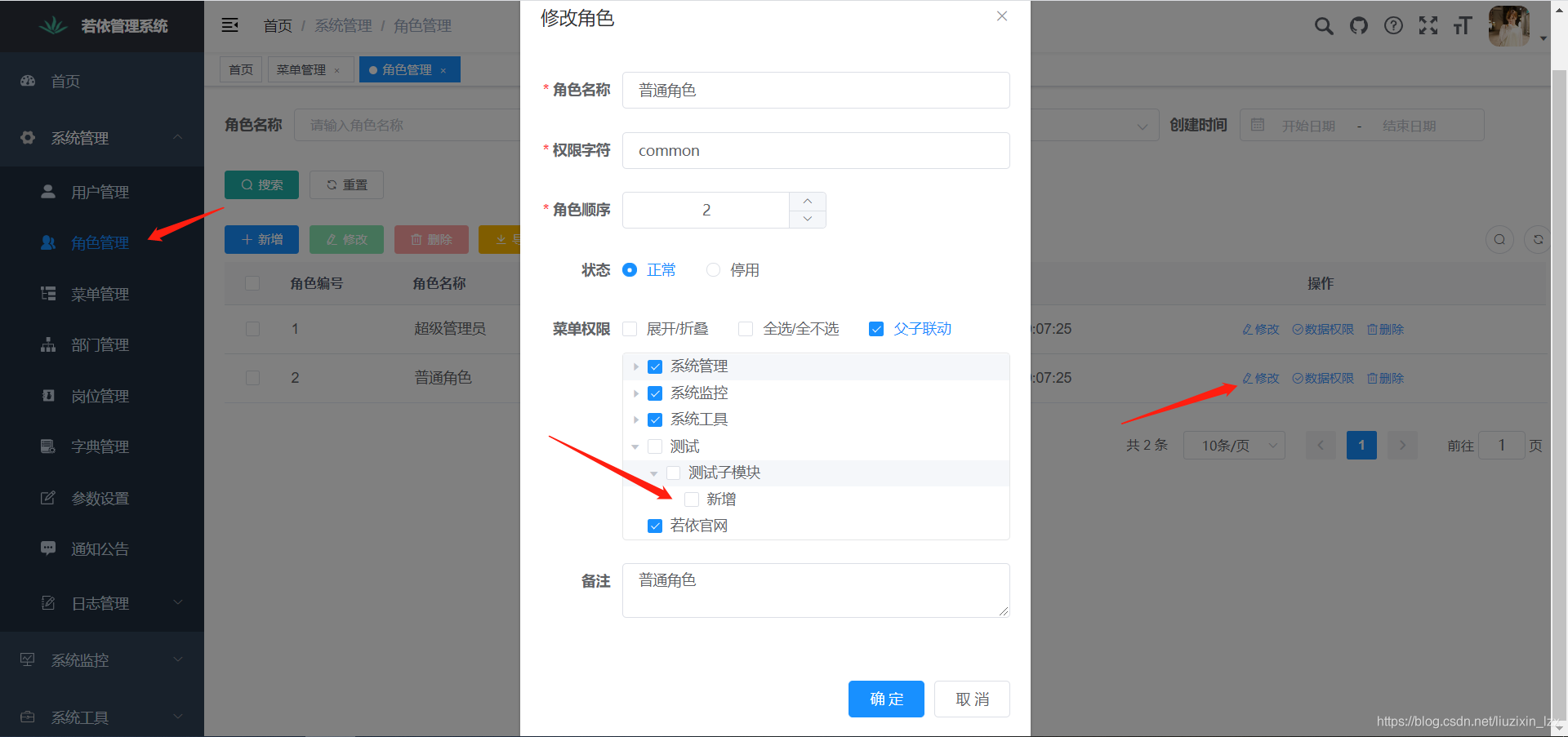Click the green 修改 toolbar button

pyautogui.click(x=346, y=239)
